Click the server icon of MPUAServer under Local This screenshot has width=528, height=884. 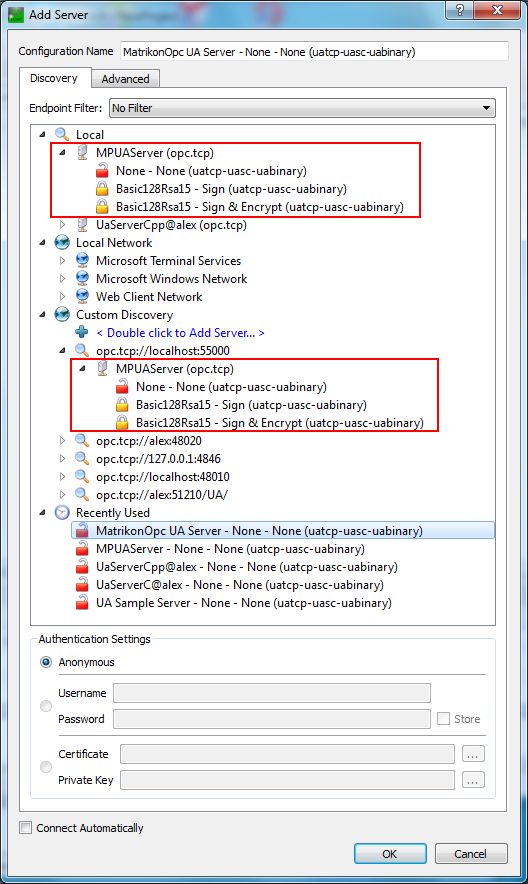point(82,152)
